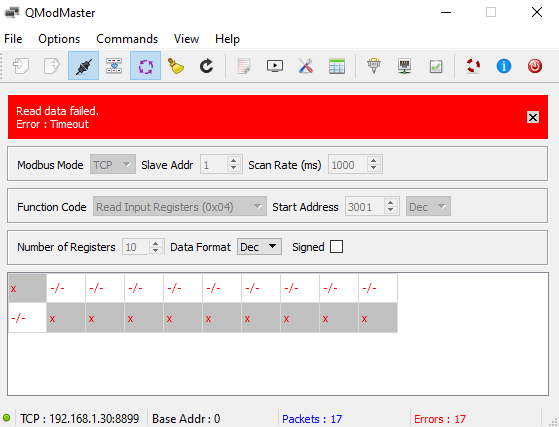Open the File menu

coord(13,38)
